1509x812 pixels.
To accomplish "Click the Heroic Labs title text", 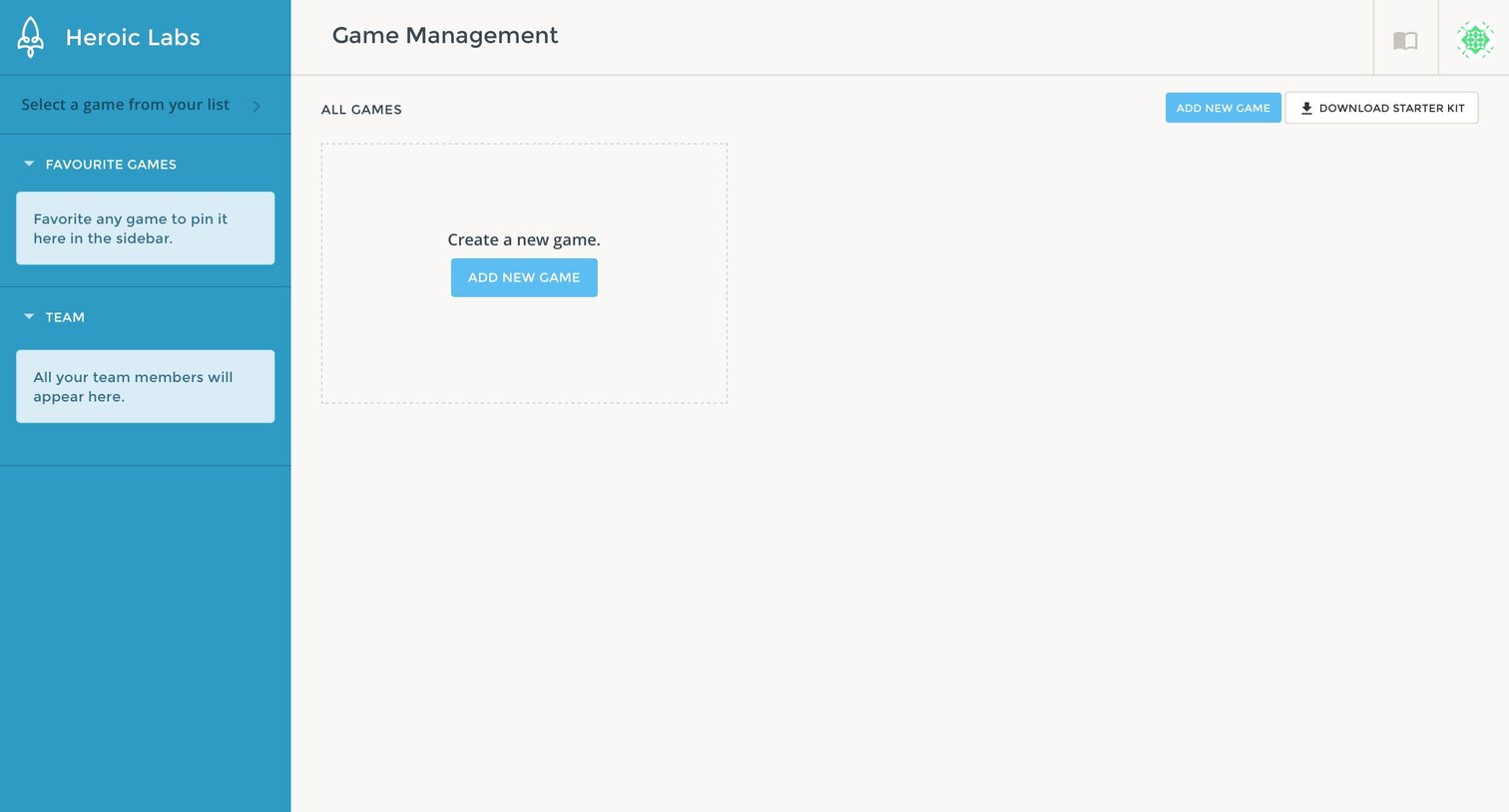I will 133,37.
